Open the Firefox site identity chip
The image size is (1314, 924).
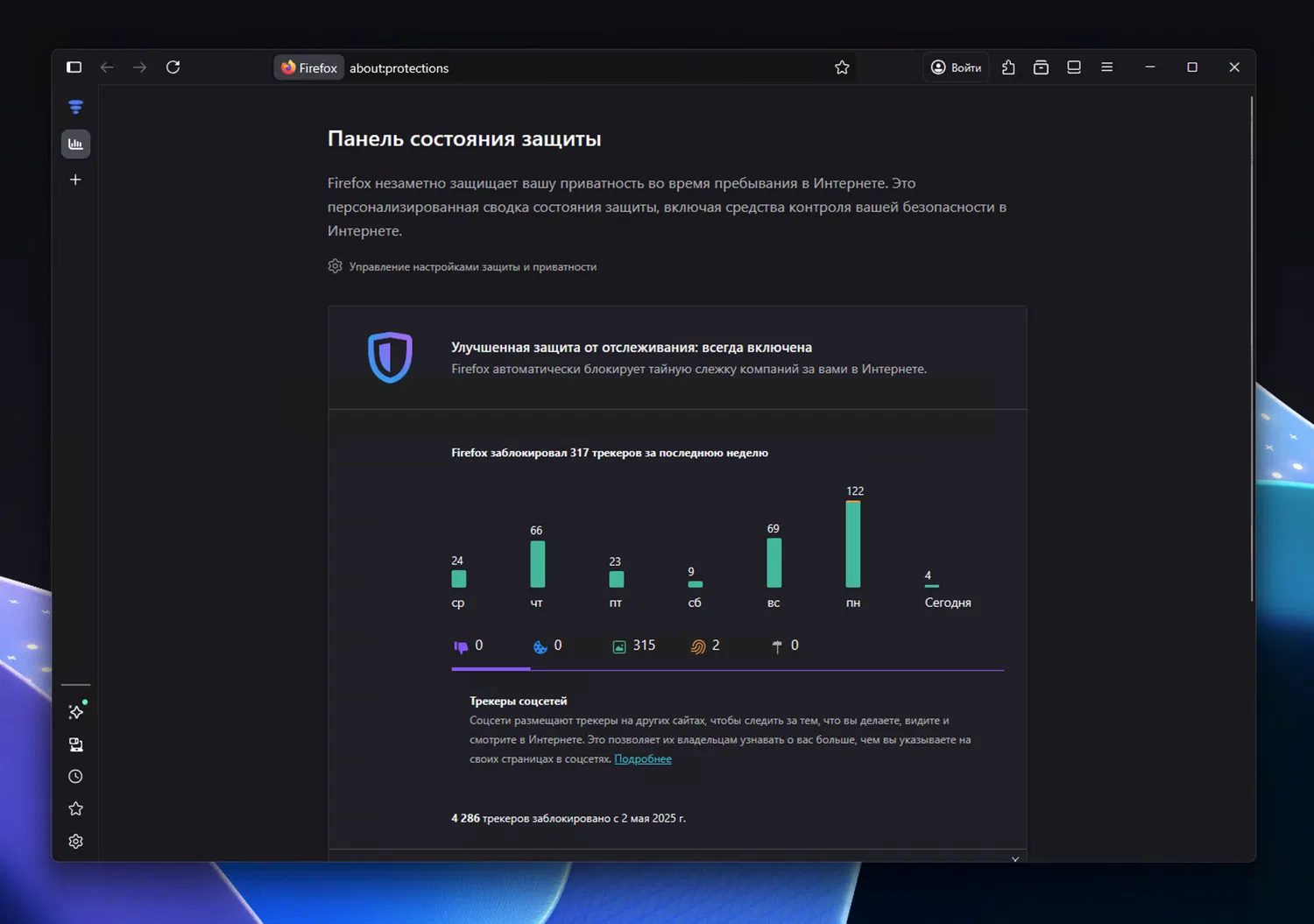[x=309, y=67]
